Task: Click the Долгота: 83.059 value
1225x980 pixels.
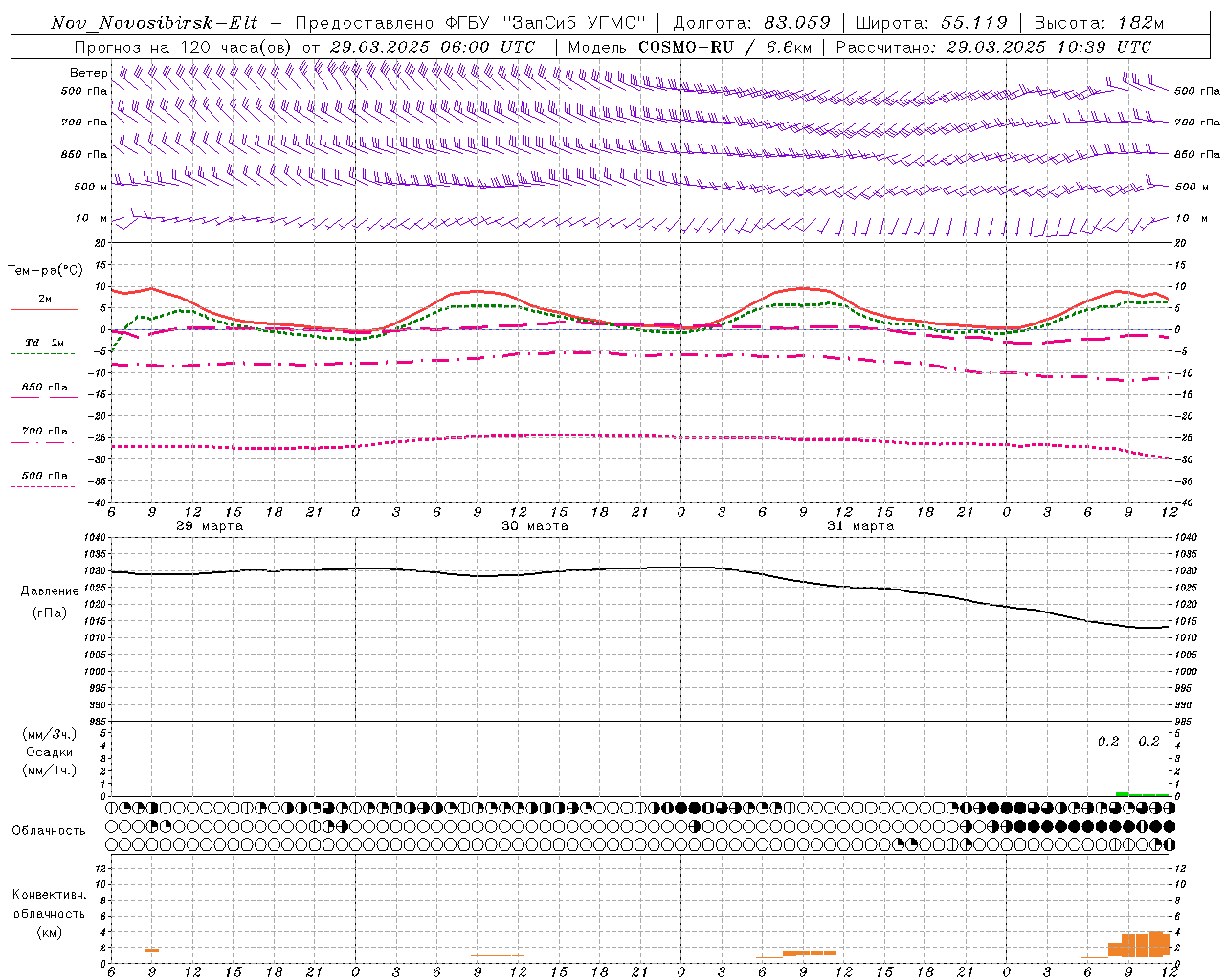Action: tap(751, 23)
